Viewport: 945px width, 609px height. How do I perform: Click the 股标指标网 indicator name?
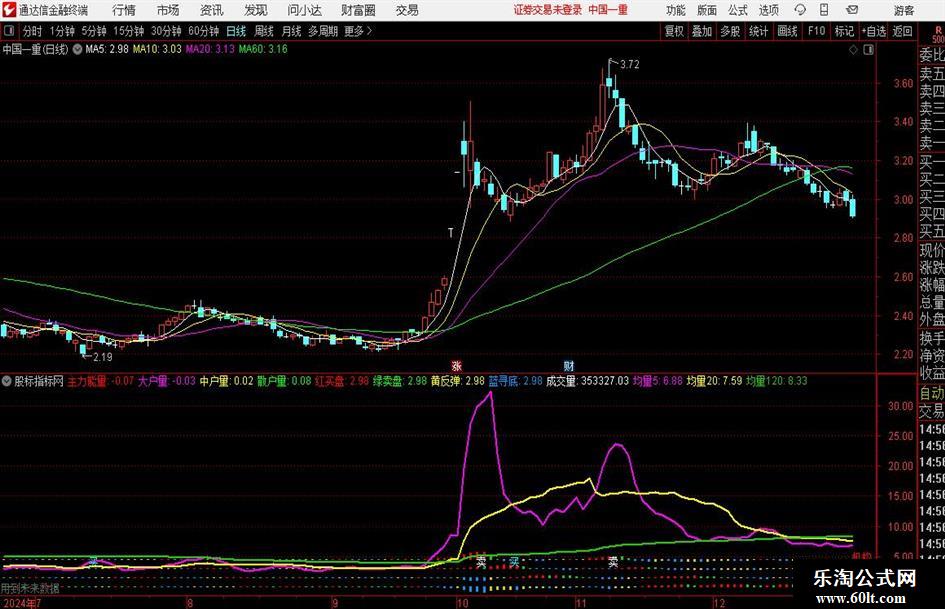[39, 381]
